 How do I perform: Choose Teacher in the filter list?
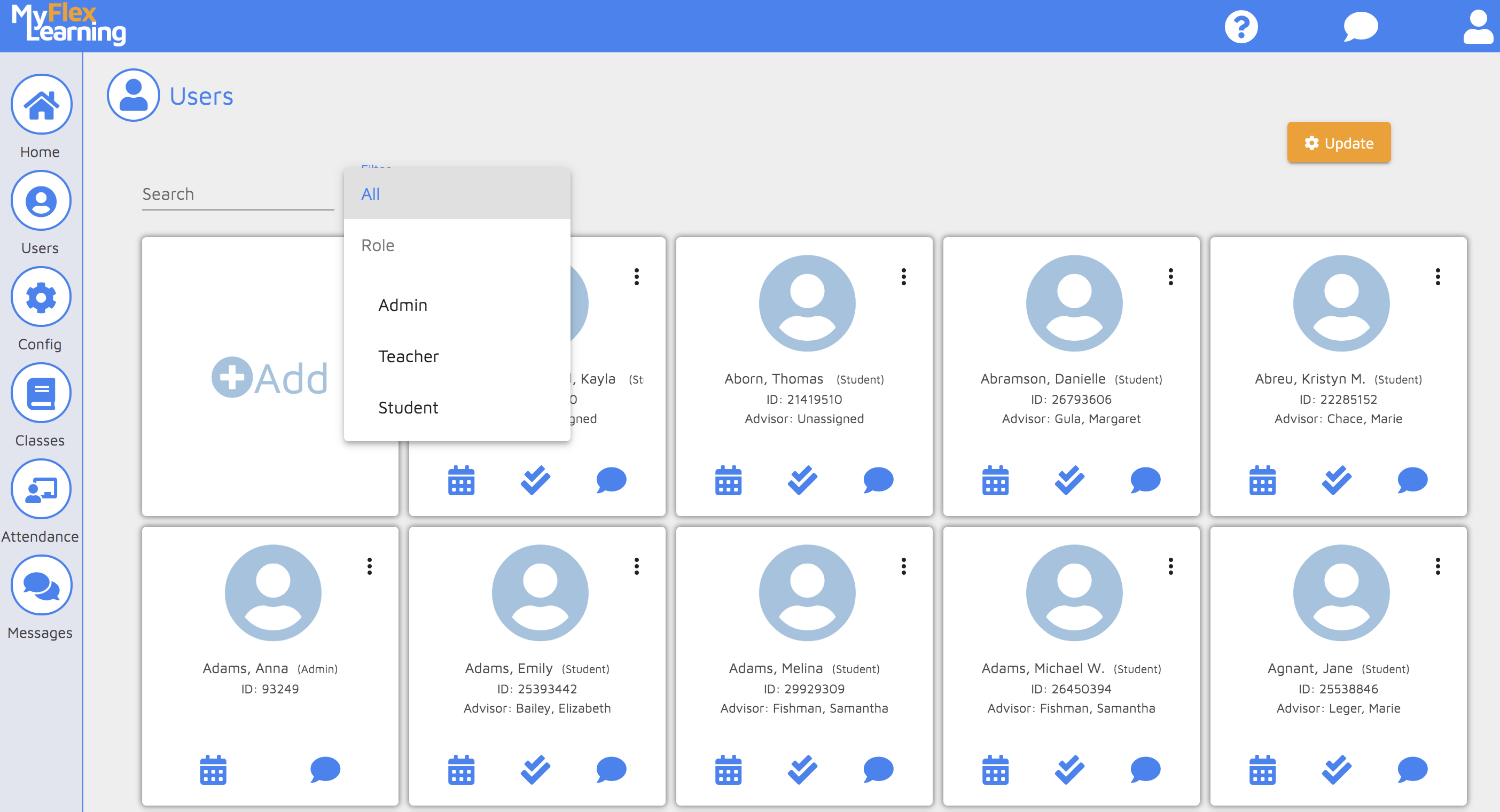pos(408,356)
